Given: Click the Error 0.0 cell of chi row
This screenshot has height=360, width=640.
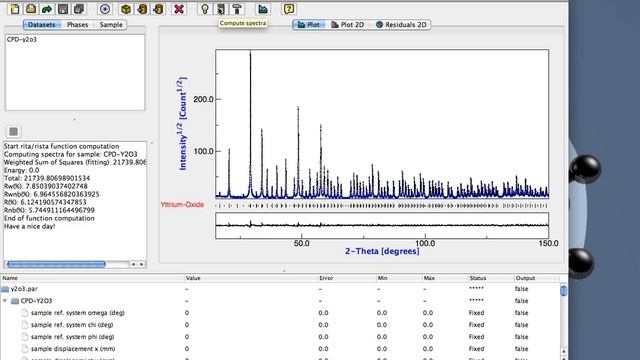Looking at the screenshot, I should click(x=323, y=325).
